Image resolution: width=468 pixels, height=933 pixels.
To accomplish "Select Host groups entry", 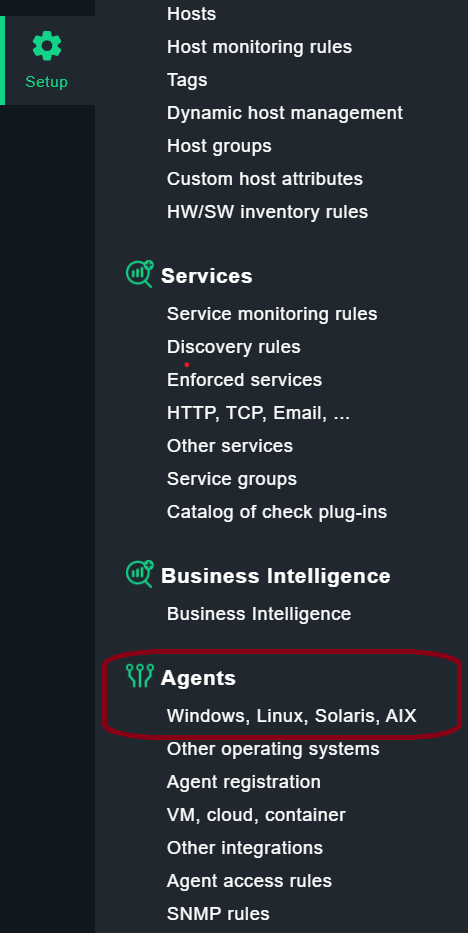I will point(219,146).
